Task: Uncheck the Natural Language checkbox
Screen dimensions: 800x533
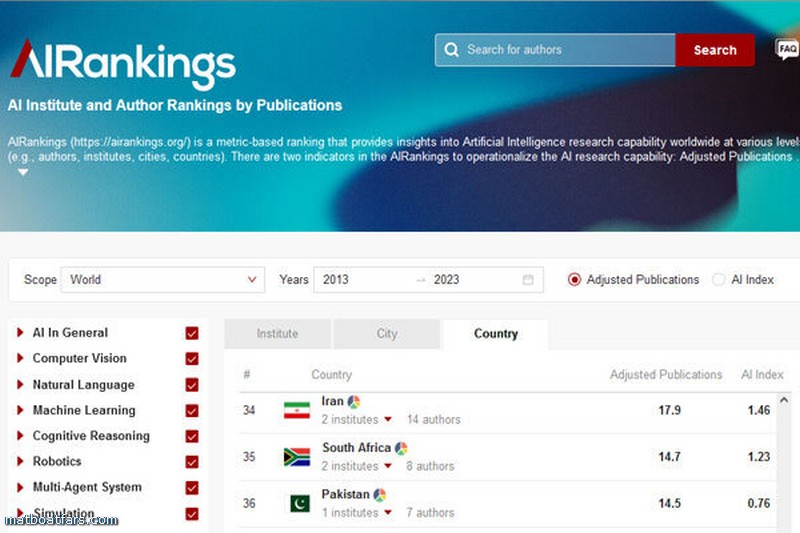Action: click(192, 385)
